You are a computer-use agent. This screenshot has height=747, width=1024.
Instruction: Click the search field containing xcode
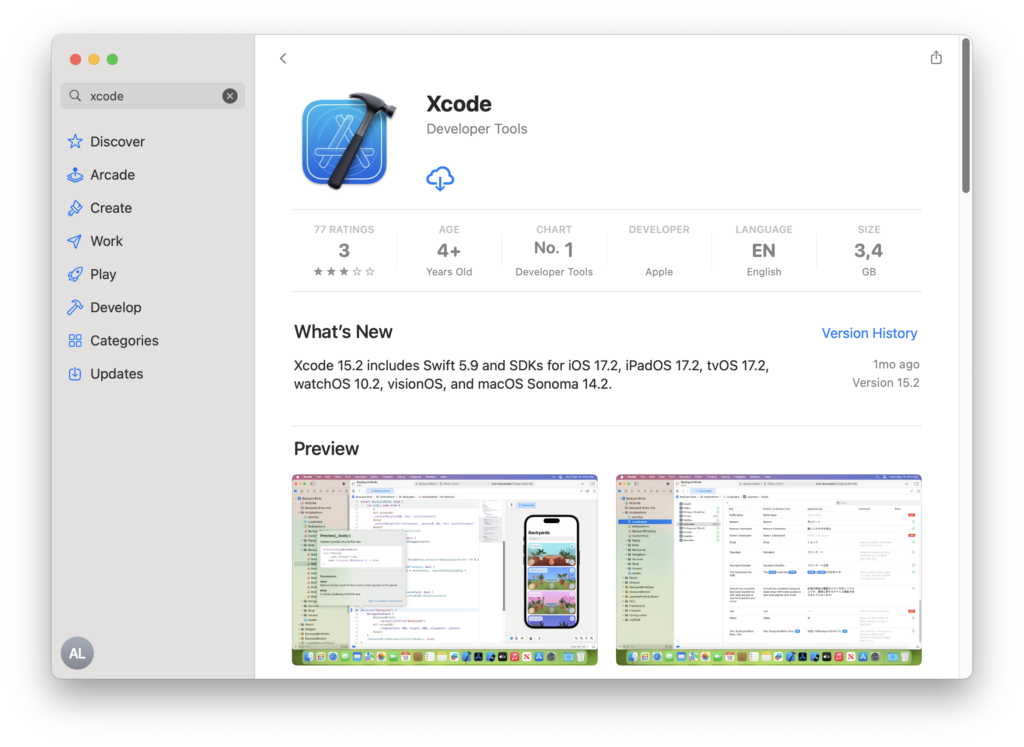(153, 96)
